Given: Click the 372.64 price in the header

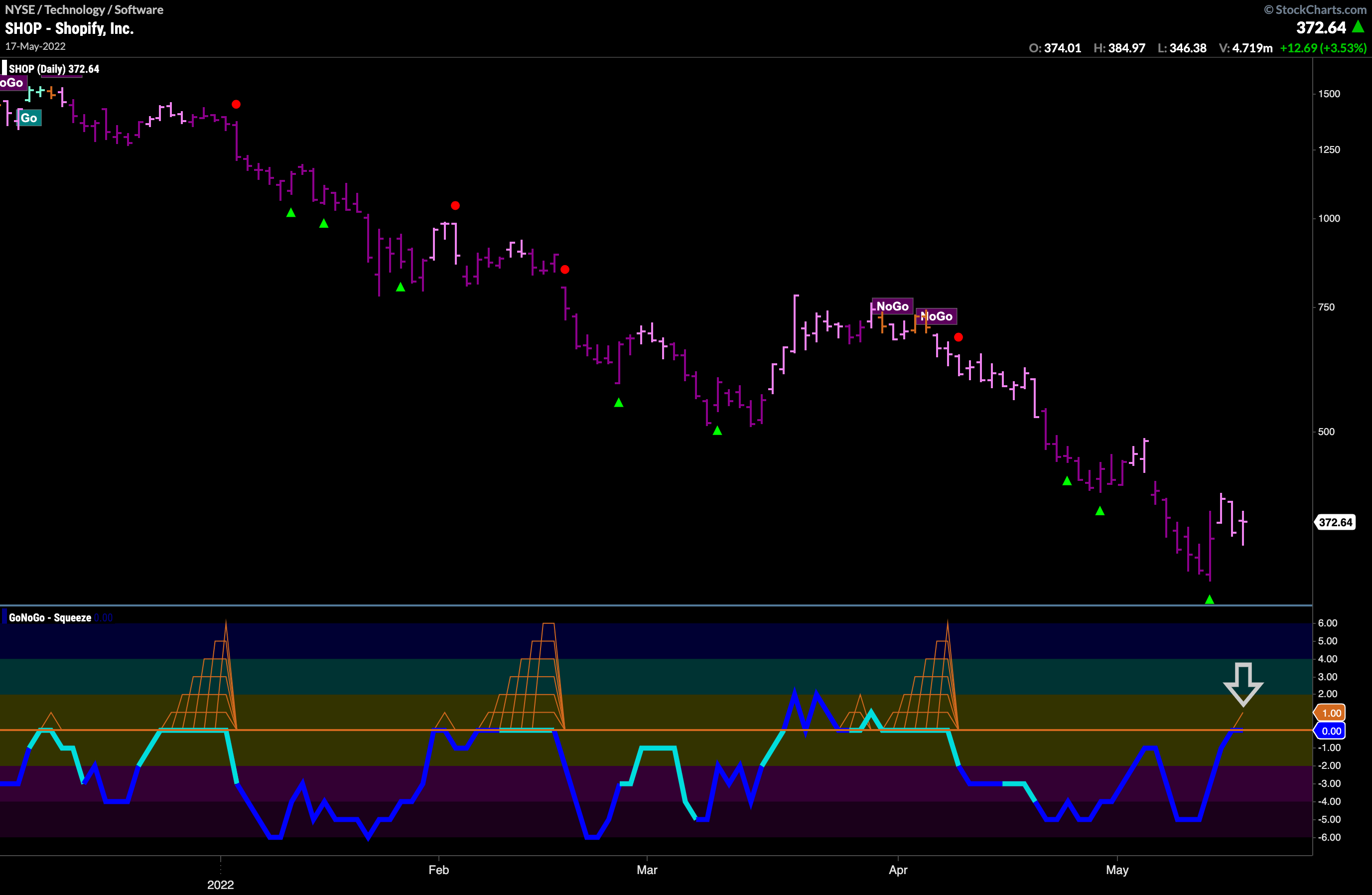Looking at the screenshot, I should (1321, 27).
